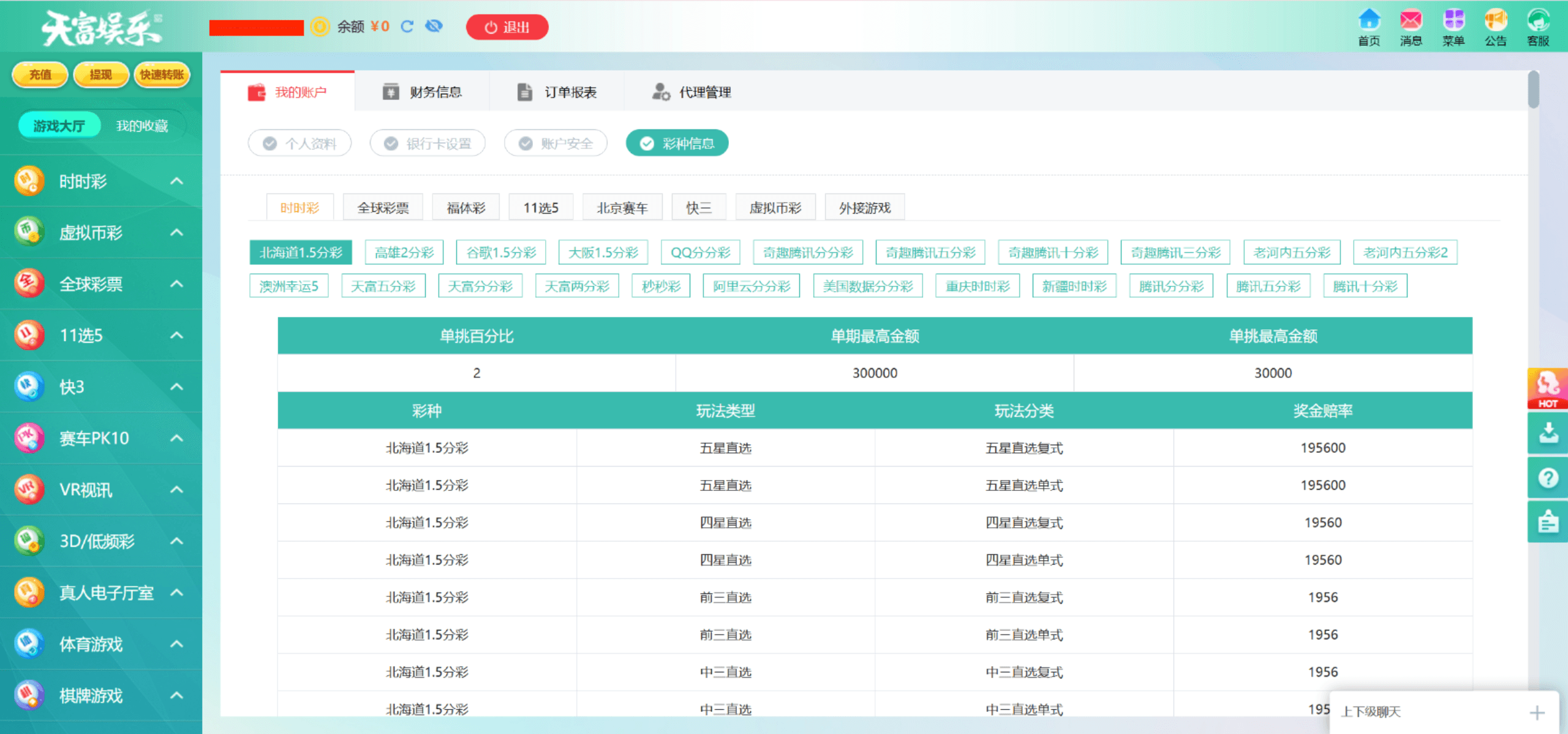Image resolution: width=1568 pixels, height=734 pixels.
Task: Click the red 退出 logout button
Action: tap(507, 28)
